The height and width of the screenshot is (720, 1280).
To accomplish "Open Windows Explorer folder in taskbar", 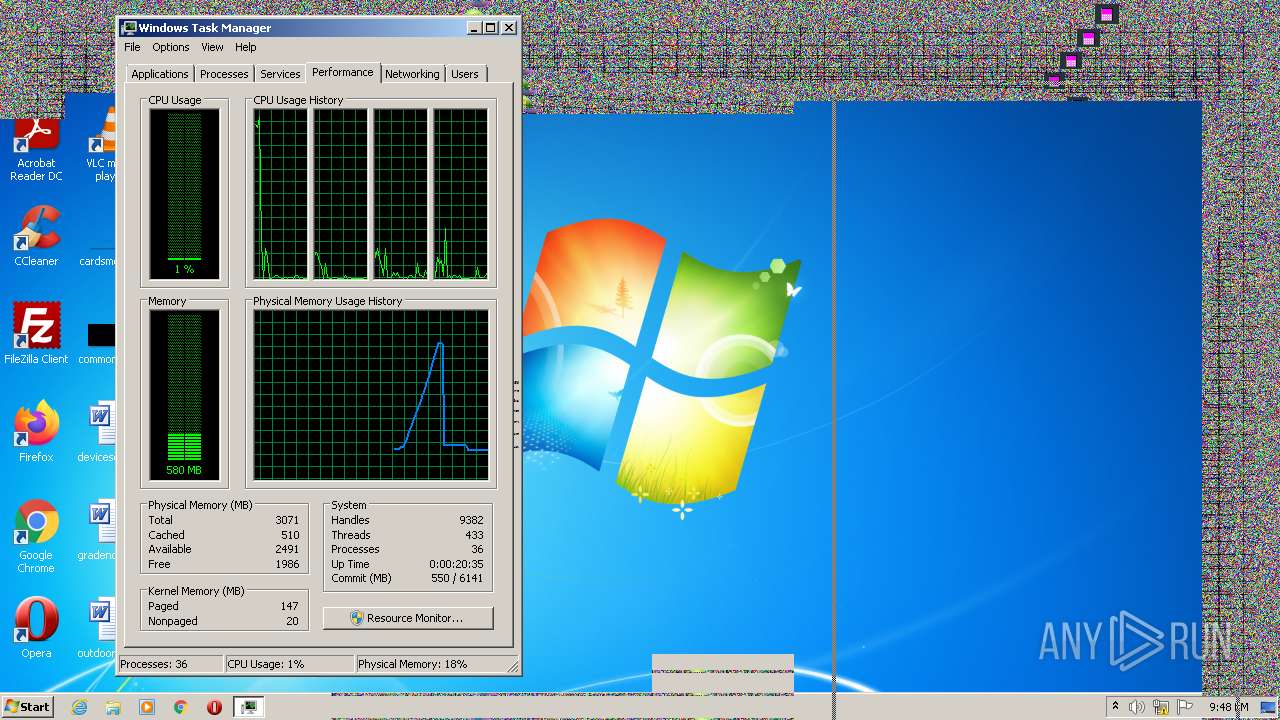I will click(x=113, y=707).
